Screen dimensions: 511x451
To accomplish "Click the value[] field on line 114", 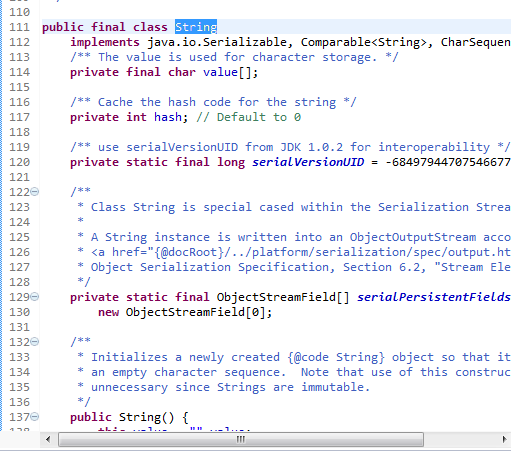I will (231, 72).
